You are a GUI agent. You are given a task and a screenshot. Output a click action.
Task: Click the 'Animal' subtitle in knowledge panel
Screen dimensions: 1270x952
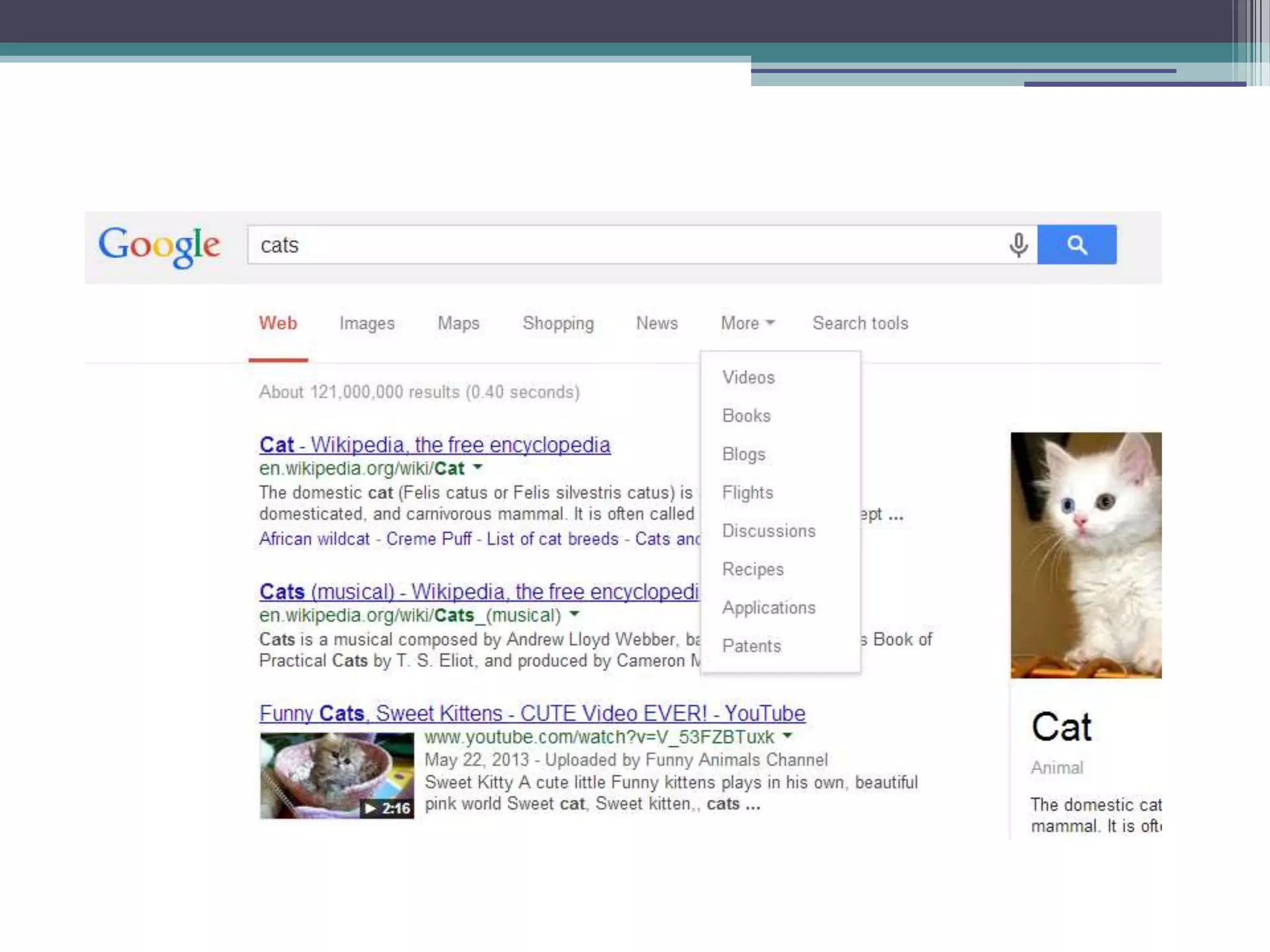pos(1057,768)
